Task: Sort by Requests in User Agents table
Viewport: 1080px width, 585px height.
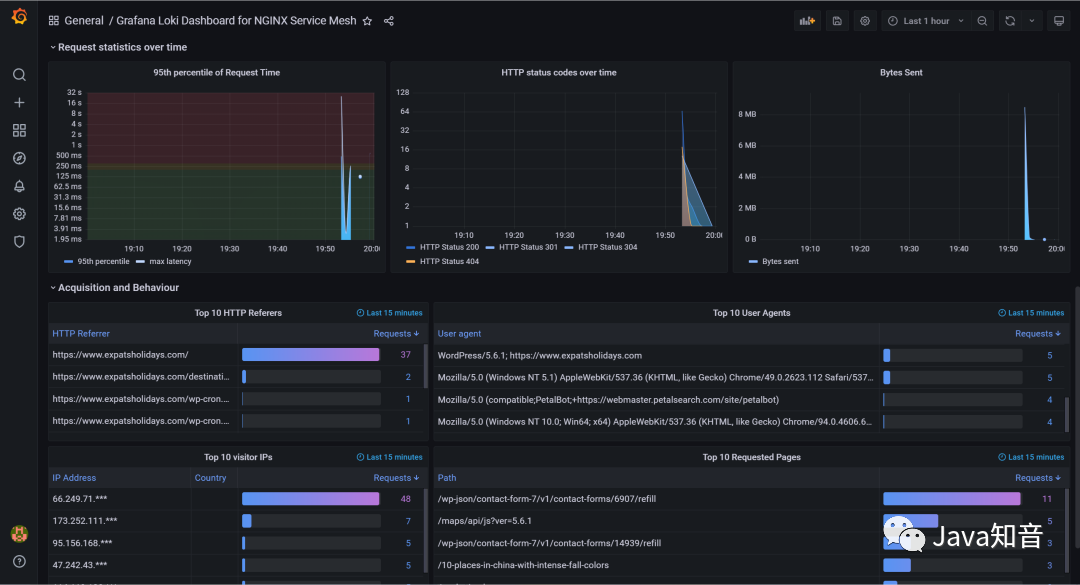Action: [1038, 333]
